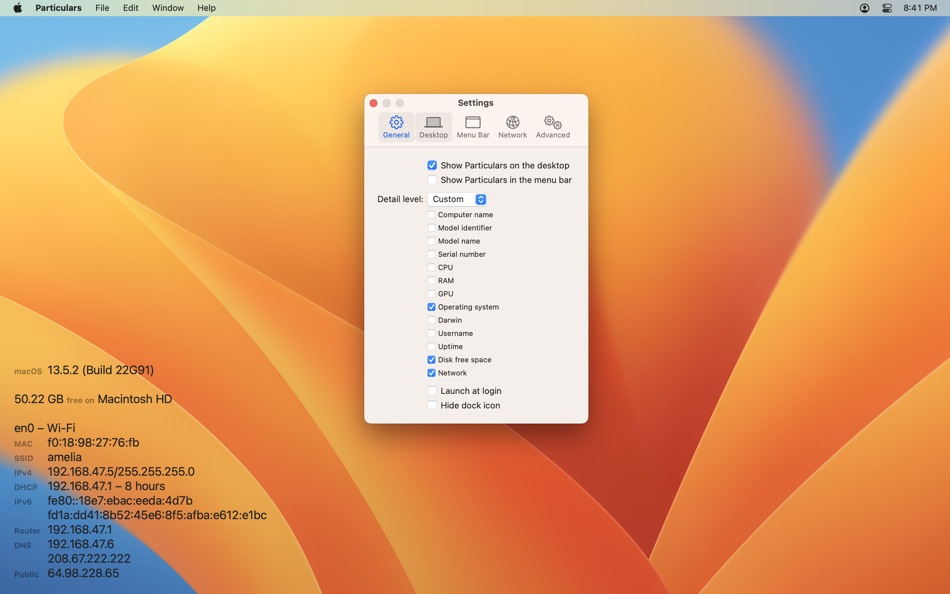Image resolution: width=950 pixels, height=594 pixels.
Task: Click the Router address 192.168.47.1
Action: tap(79, 530)
